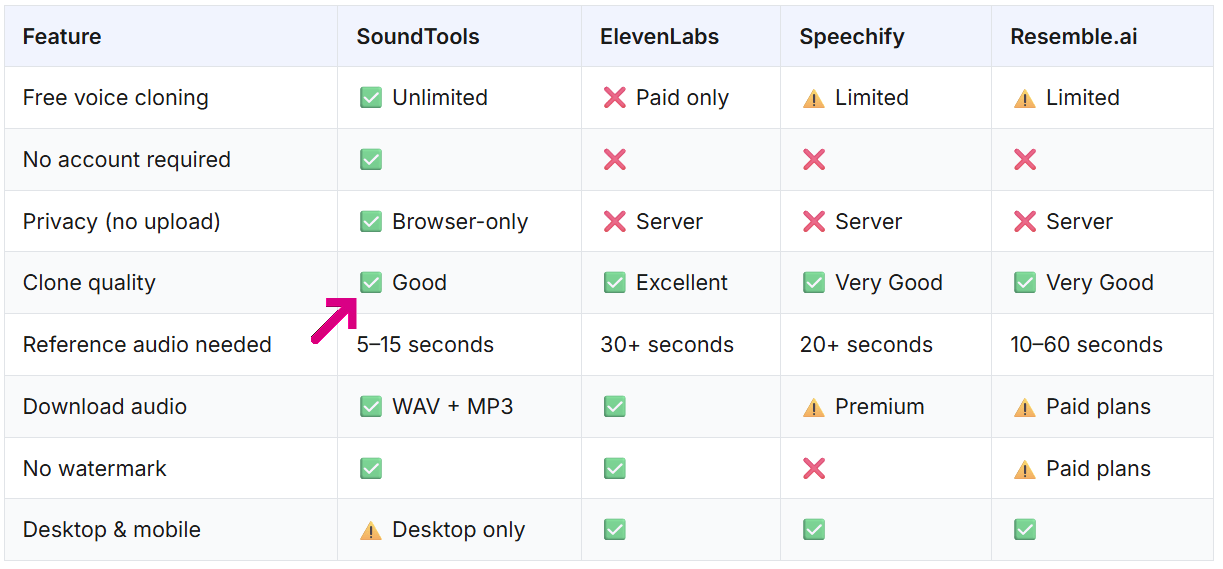Screen dimensions: 1223x569
Task: Click the green checkmark beside Excellent
Action: click(614, 283)
